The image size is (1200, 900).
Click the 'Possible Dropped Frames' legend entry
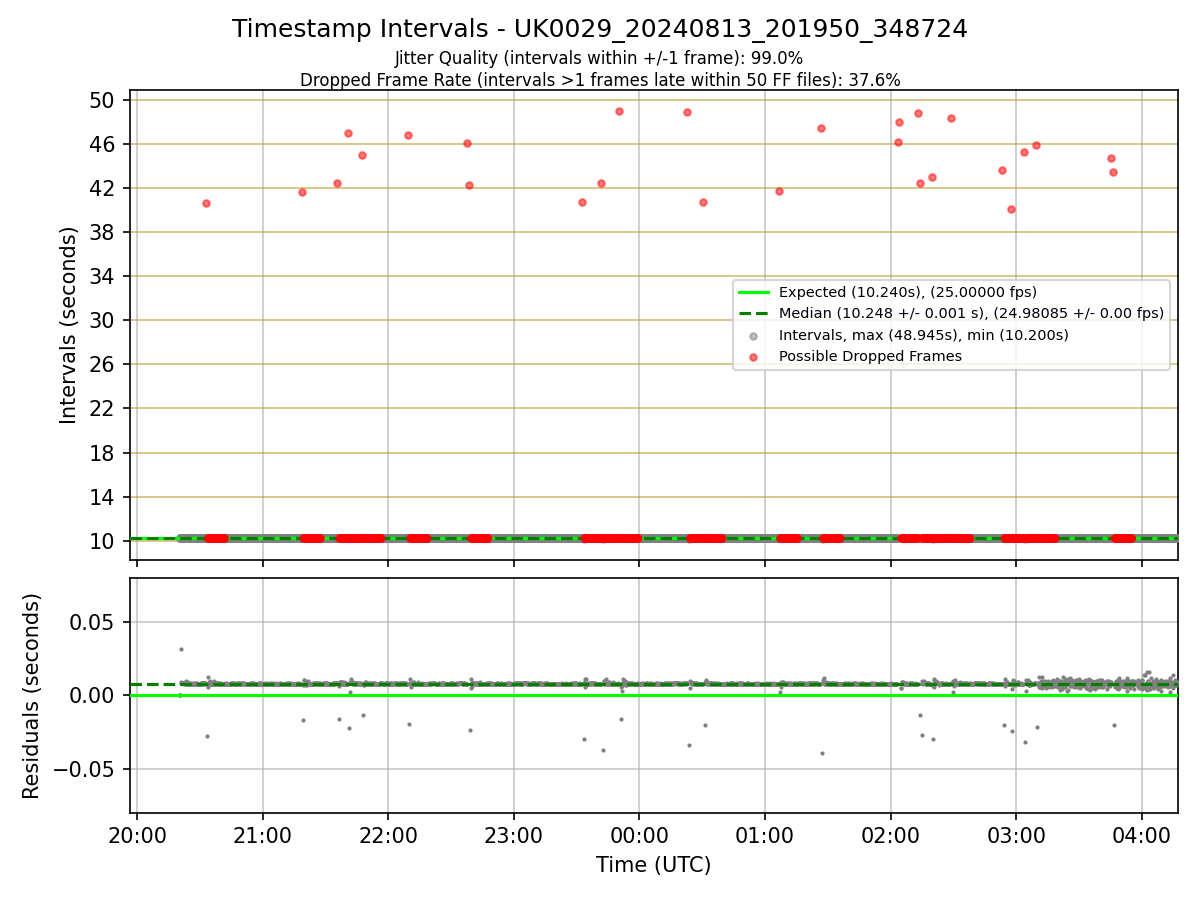click(870, 356)
